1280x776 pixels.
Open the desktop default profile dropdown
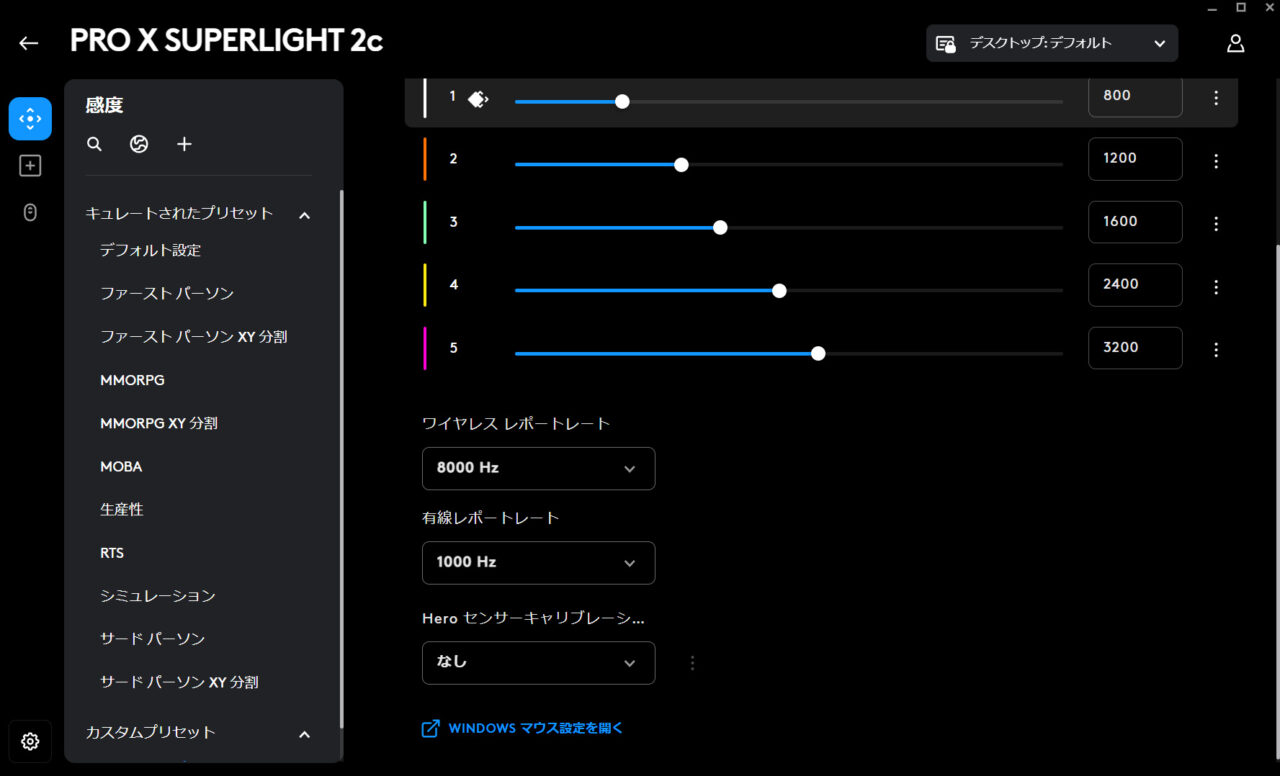coord(1051,43)
